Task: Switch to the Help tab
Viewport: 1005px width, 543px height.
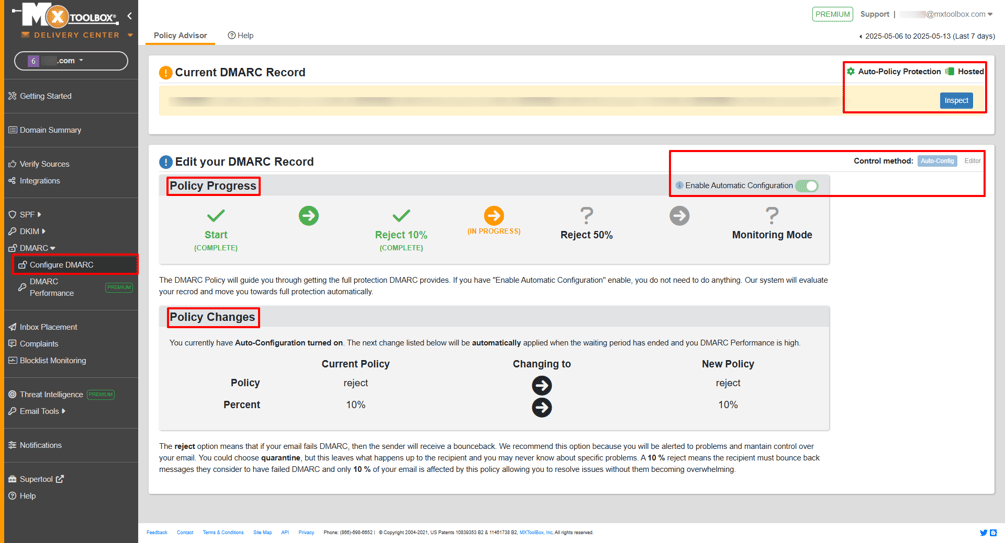Action: pyautogui.click(x=241, y=36)
